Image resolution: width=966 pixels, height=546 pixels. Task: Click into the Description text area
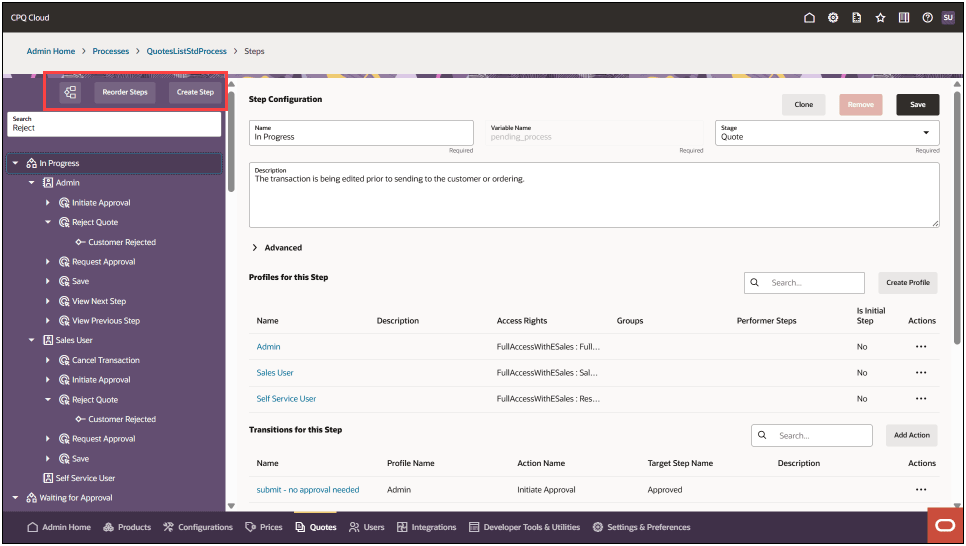594,195
